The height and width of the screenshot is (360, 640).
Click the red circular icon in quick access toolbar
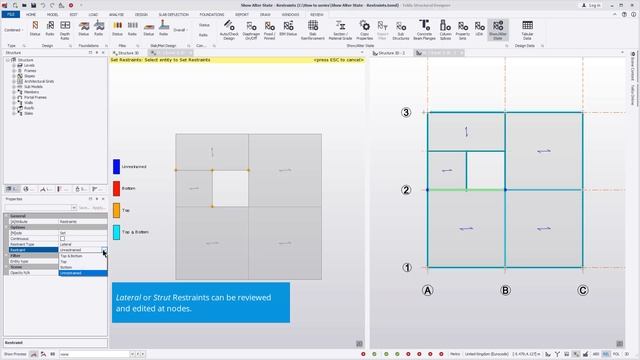(71, 5)
